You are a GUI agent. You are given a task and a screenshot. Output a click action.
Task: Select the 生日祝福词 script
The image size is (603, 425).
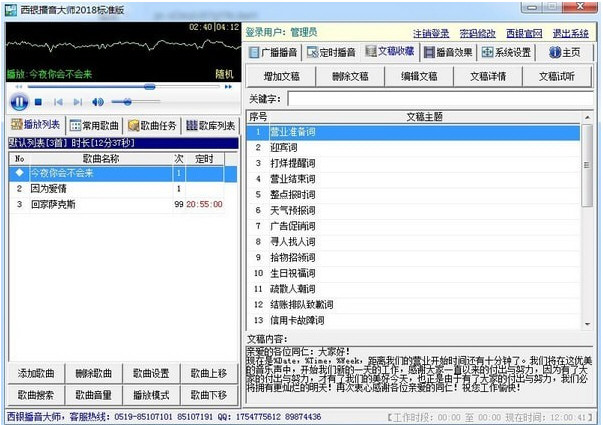(x=413, y=273)
